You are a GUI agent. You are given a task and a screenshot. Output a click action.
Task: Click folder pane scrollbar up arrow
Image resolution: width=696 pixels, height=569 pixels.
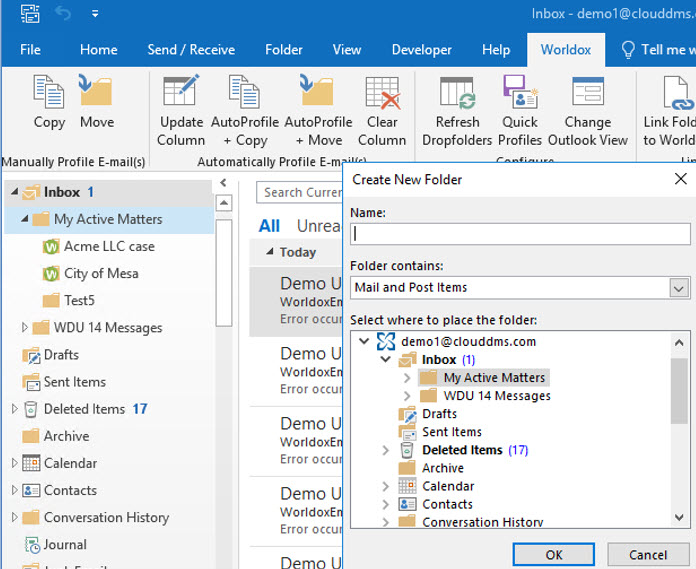[224, 203]
